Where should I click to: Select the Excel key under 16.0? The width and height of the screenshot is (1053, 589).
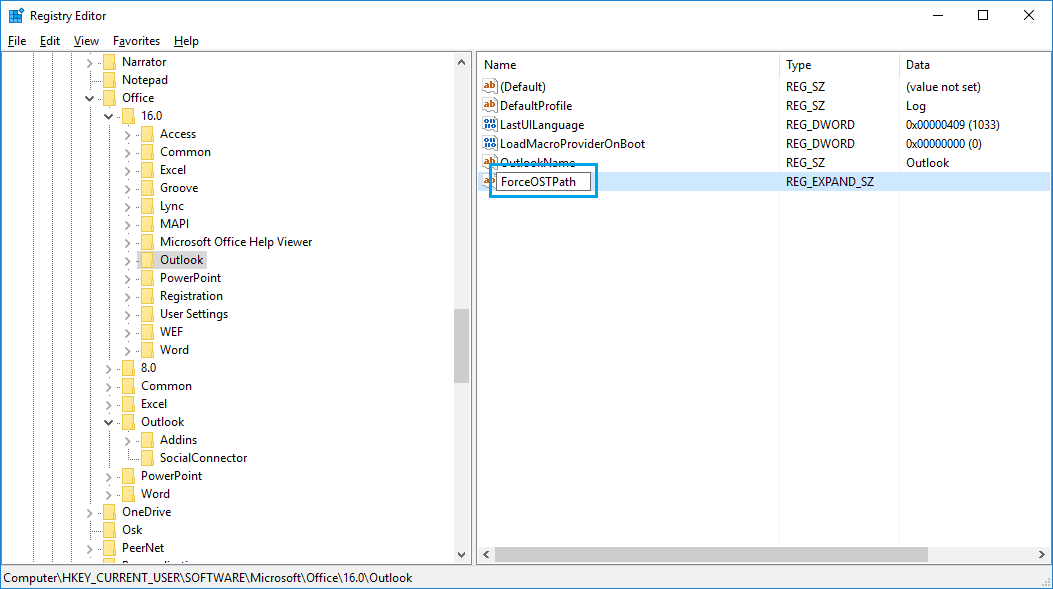[173, 170]
